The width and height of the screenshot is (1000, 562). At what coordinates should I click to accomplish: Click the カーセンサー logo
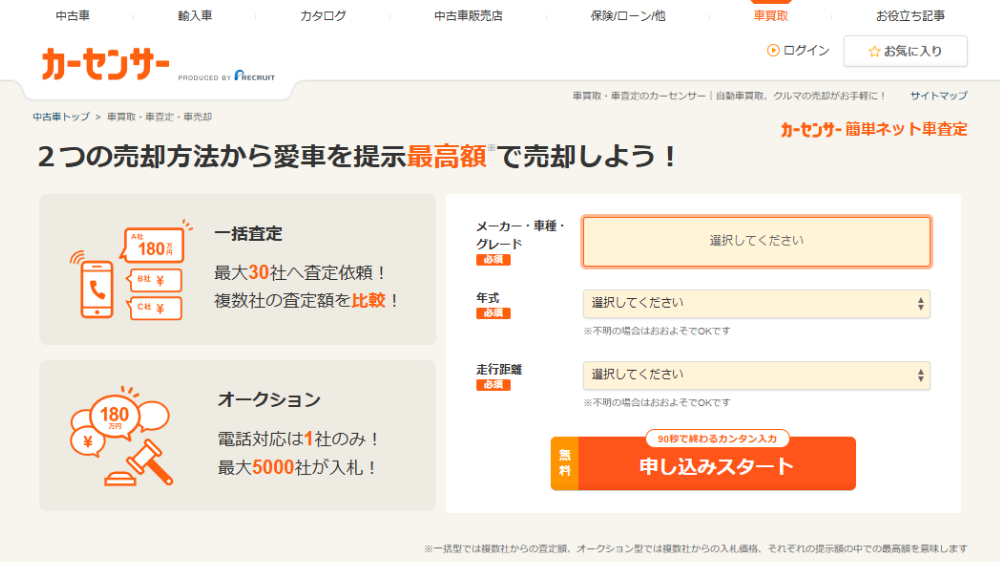105,64
